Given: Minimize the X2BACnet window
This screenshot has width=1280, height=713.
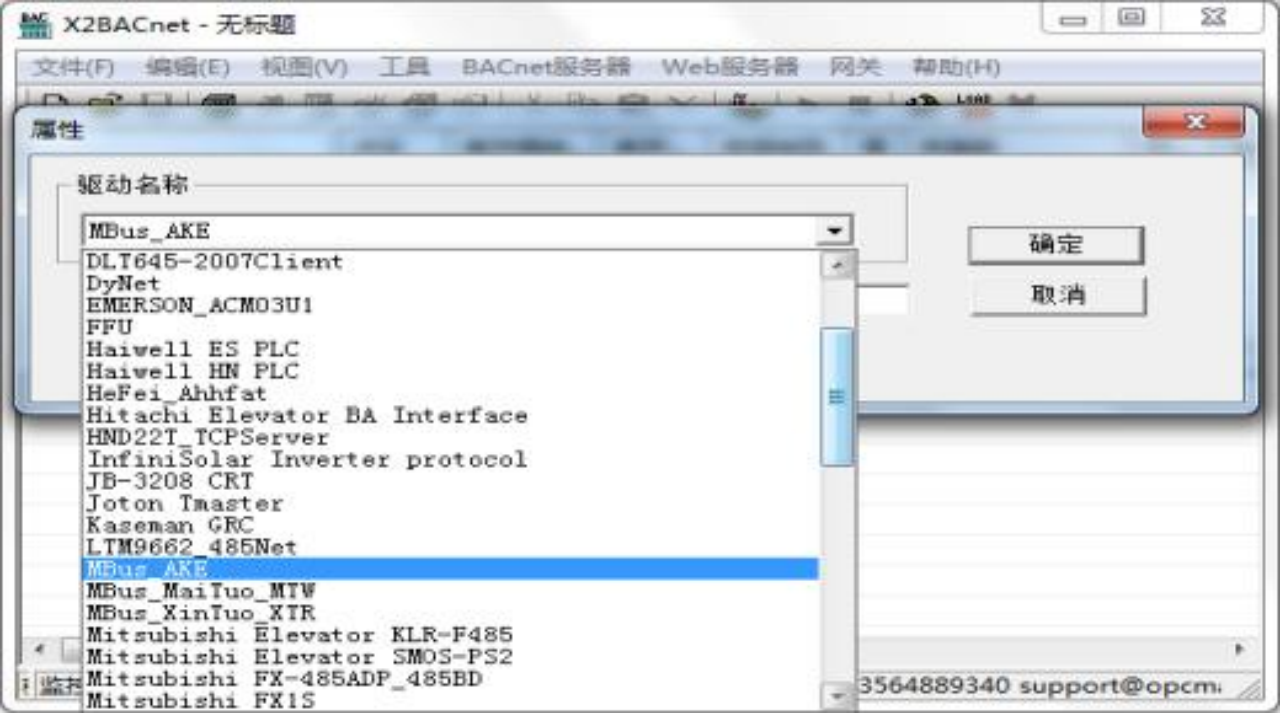Looking at the screenshot, I should pyautogui.click(x=1073, y=17).
